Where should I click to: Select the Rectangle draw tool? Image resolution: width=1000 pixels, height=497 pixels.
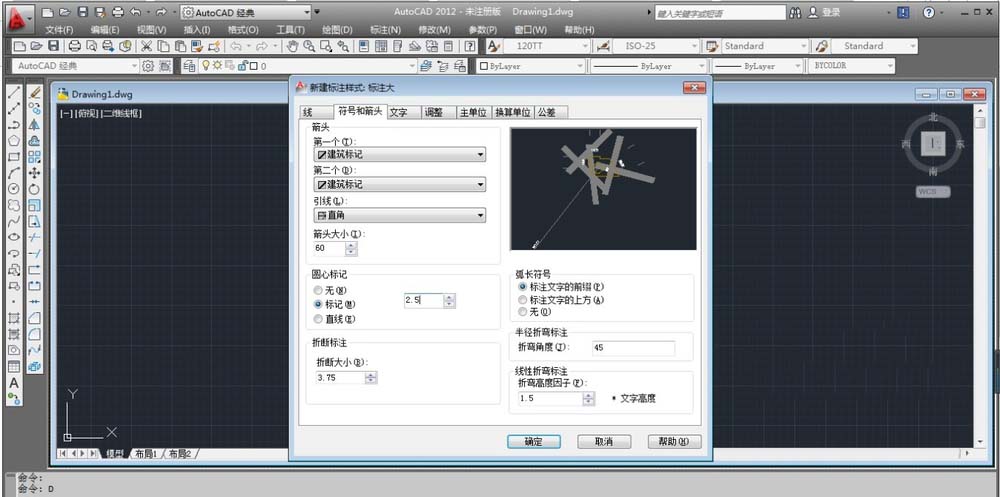pos(13,157)
